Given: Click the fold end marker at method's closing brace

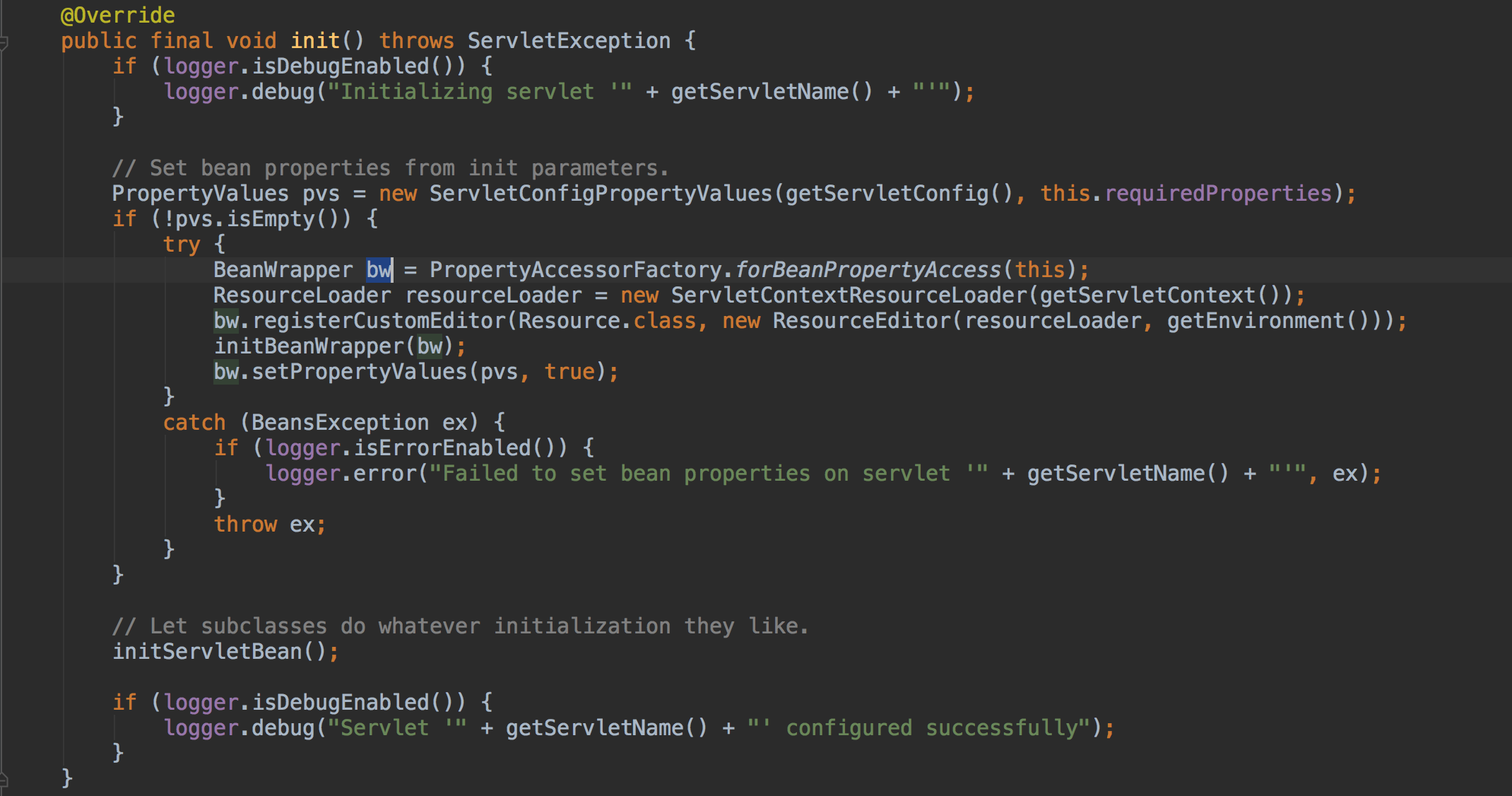Looking at the screenshot, I should [x=4, y=780].
